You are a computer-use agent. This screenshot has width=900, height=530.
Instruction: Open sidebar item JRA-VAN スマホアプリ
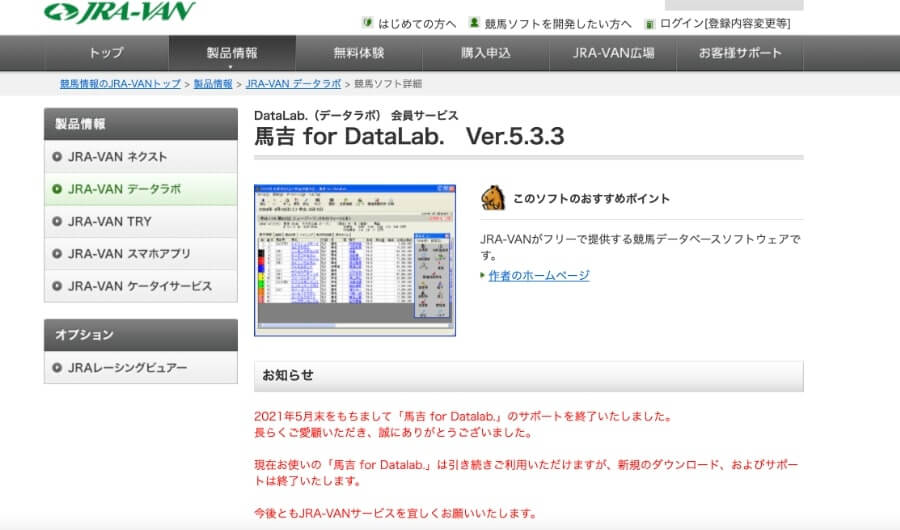141,253
